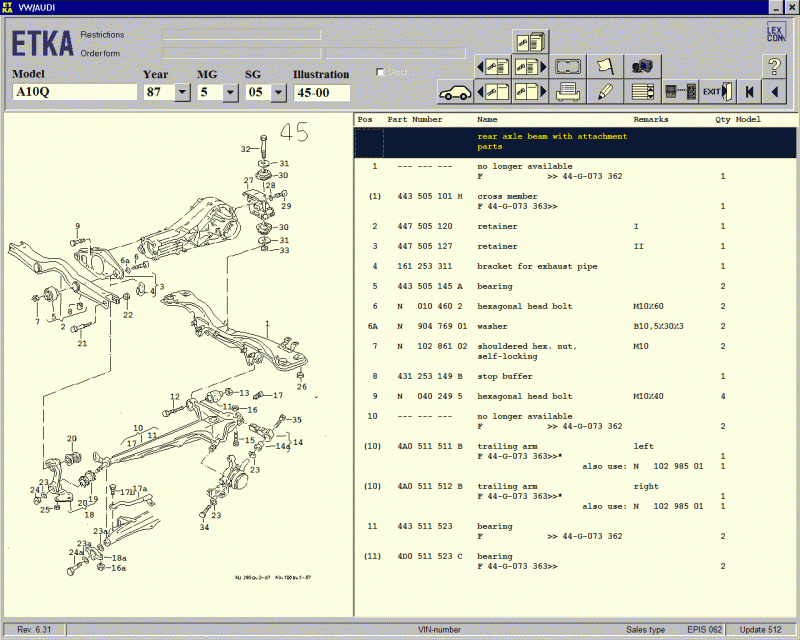
Task: Open the LEXCOM logo button
Action: tap(775, 33)
